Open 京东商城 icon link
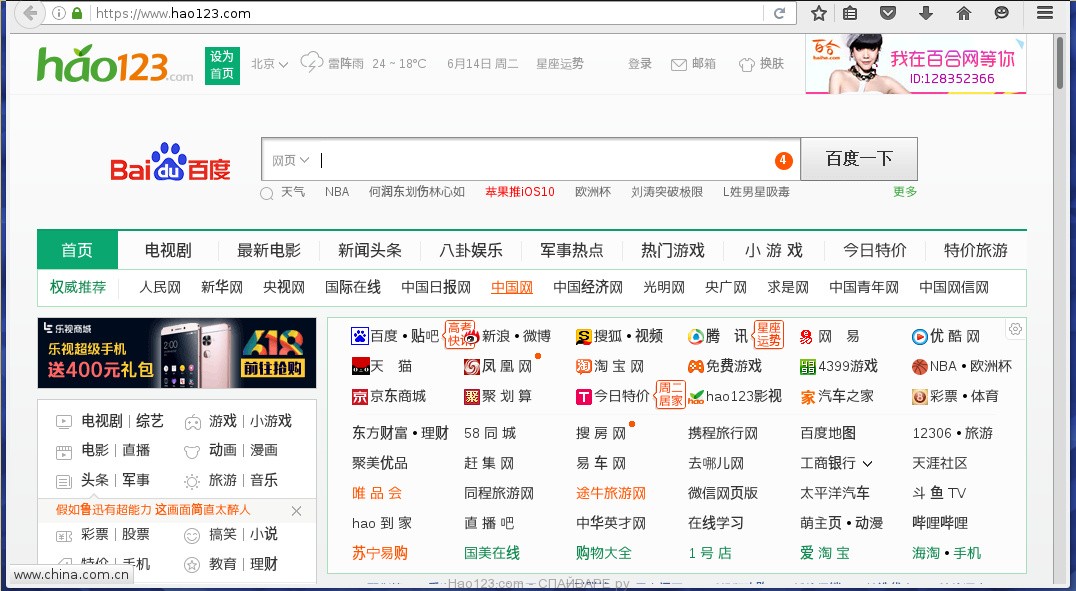This screenshot has width=1076, height=591. pos(360,397)
